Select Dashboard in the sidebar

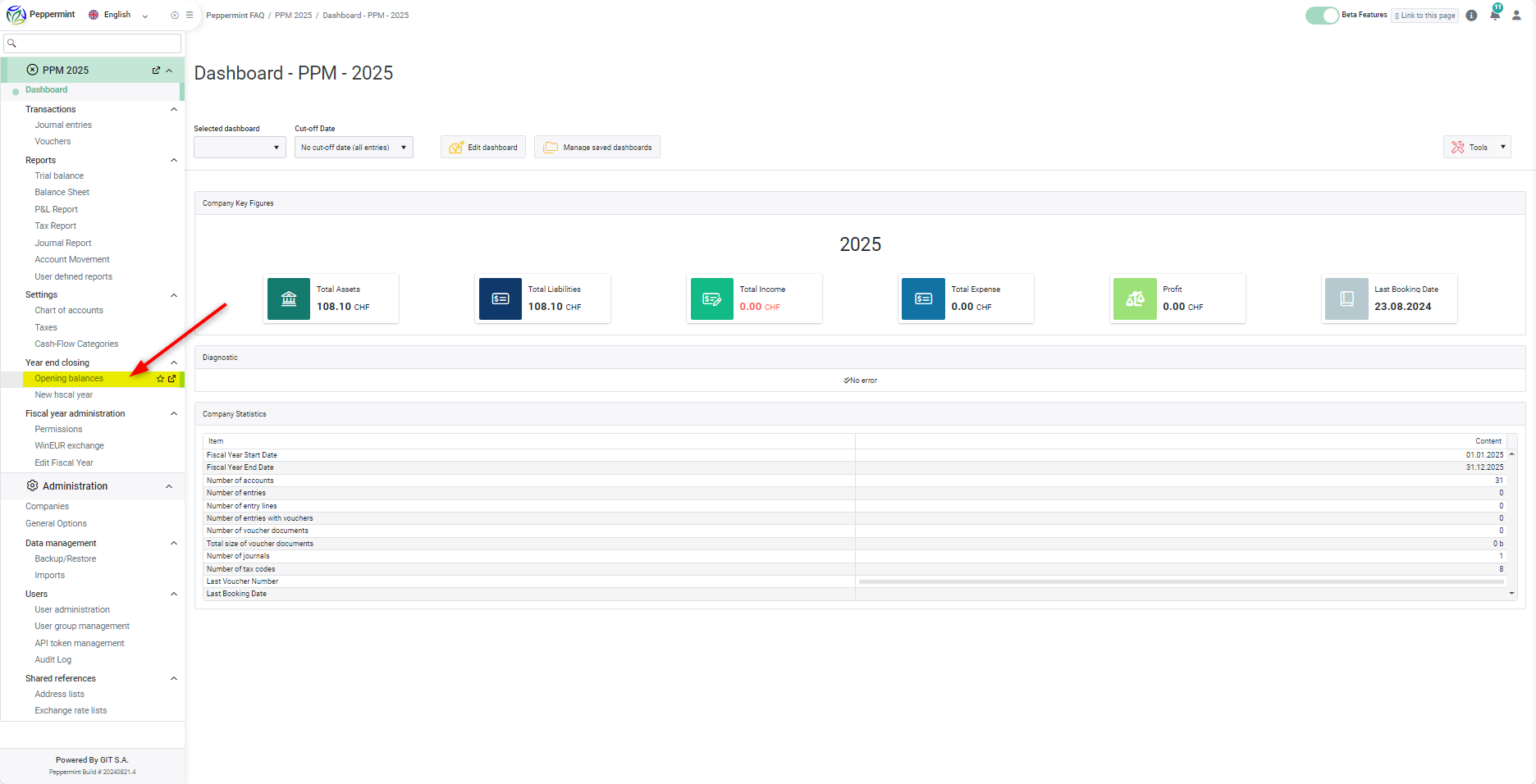point(46,90)
